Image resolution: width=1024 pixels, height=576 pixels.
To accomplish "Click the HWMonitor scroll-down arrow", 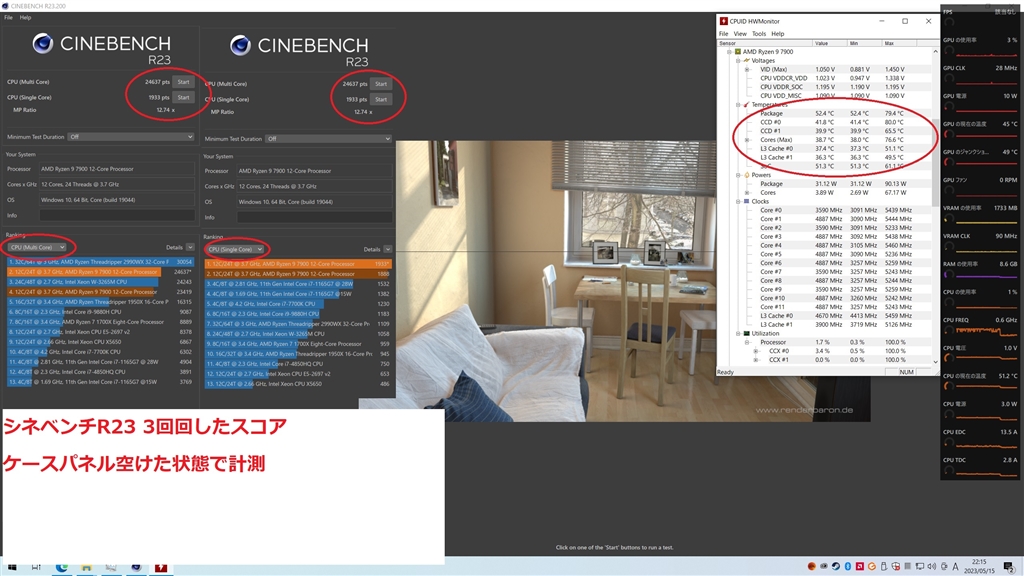I will point(935,361).
